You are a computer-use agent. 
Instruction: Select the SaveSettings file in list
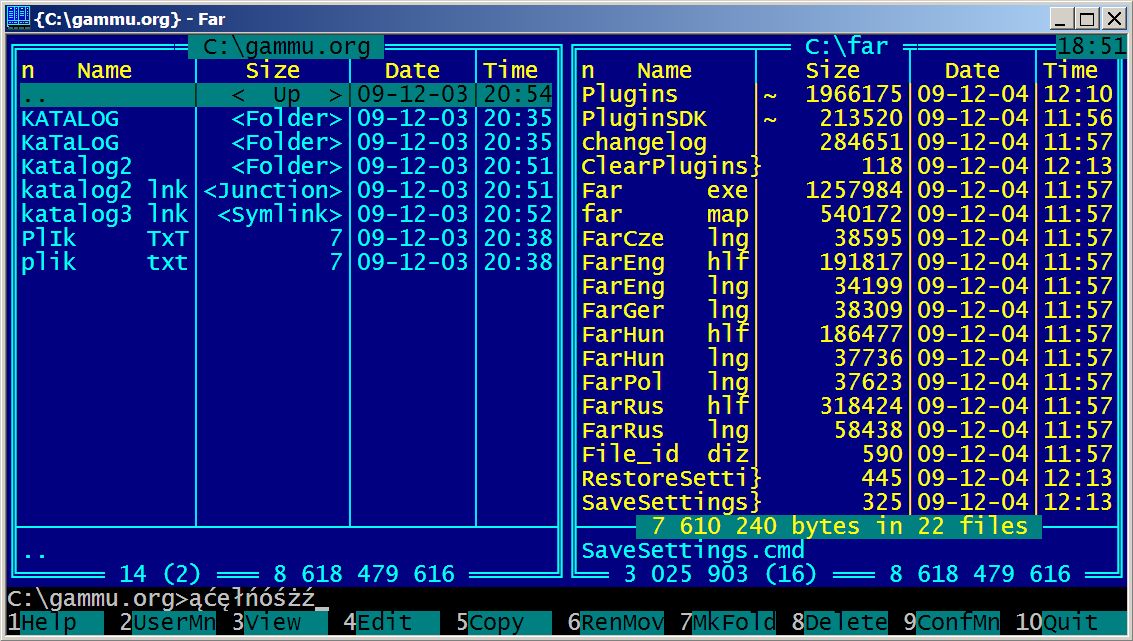click(847, 501)
